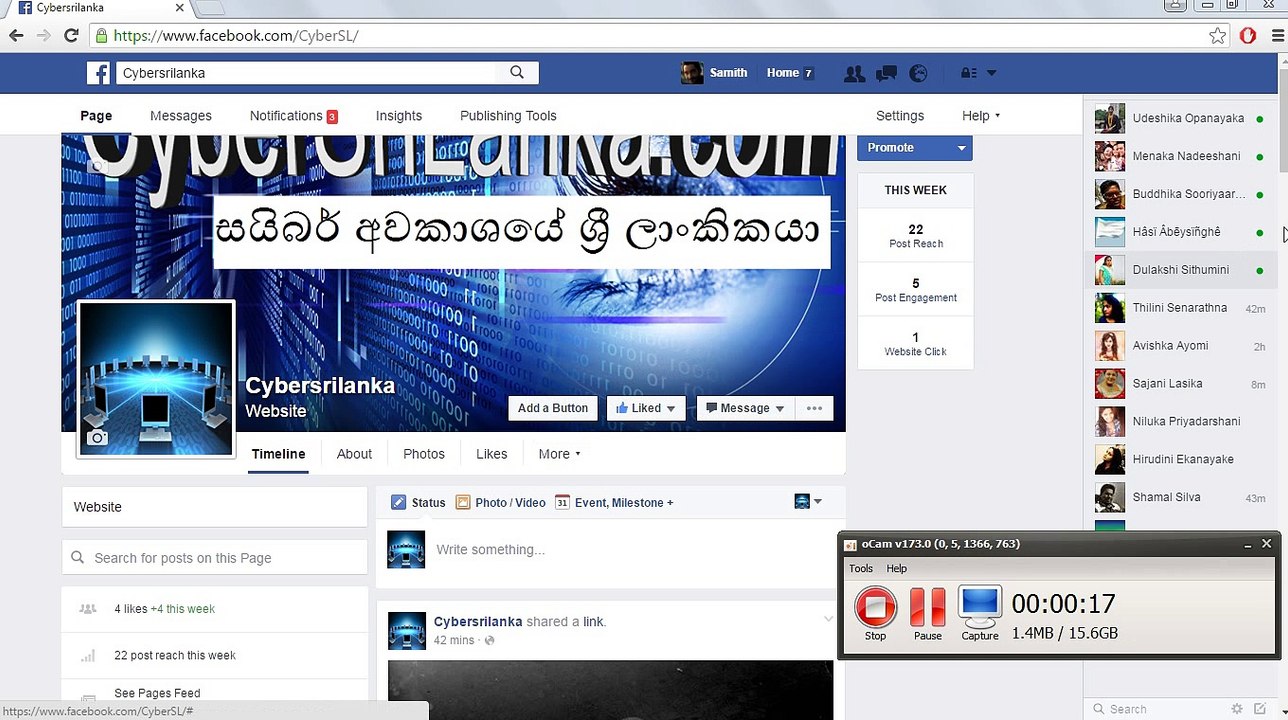
Task: Expand the Help dropdown
Action: pyautogui.click(x=981, y=116)
